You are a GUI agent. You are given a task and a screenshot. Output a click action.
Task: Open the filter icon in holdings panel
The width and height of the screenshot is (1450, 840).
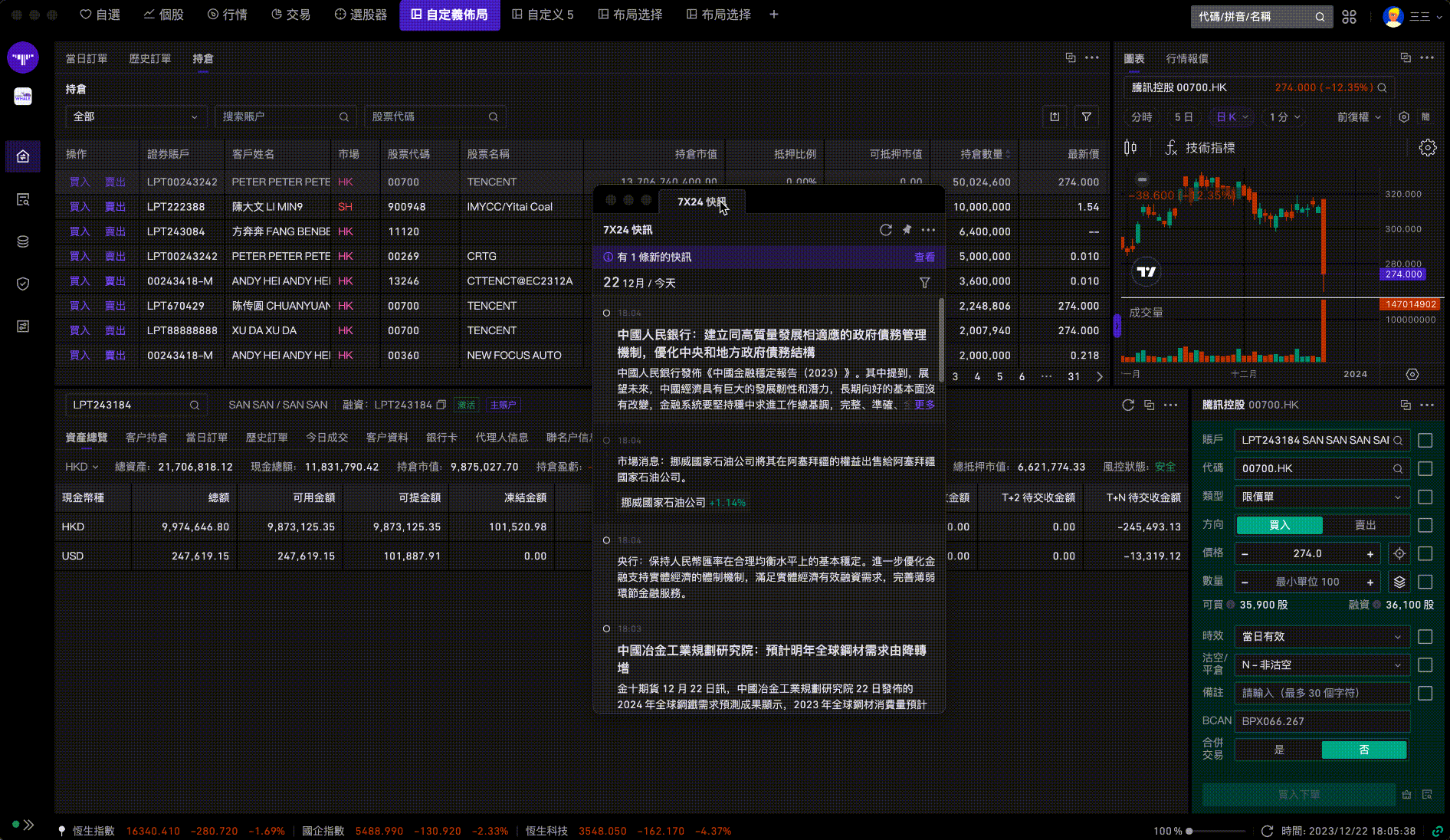[x=1087, y=116]
